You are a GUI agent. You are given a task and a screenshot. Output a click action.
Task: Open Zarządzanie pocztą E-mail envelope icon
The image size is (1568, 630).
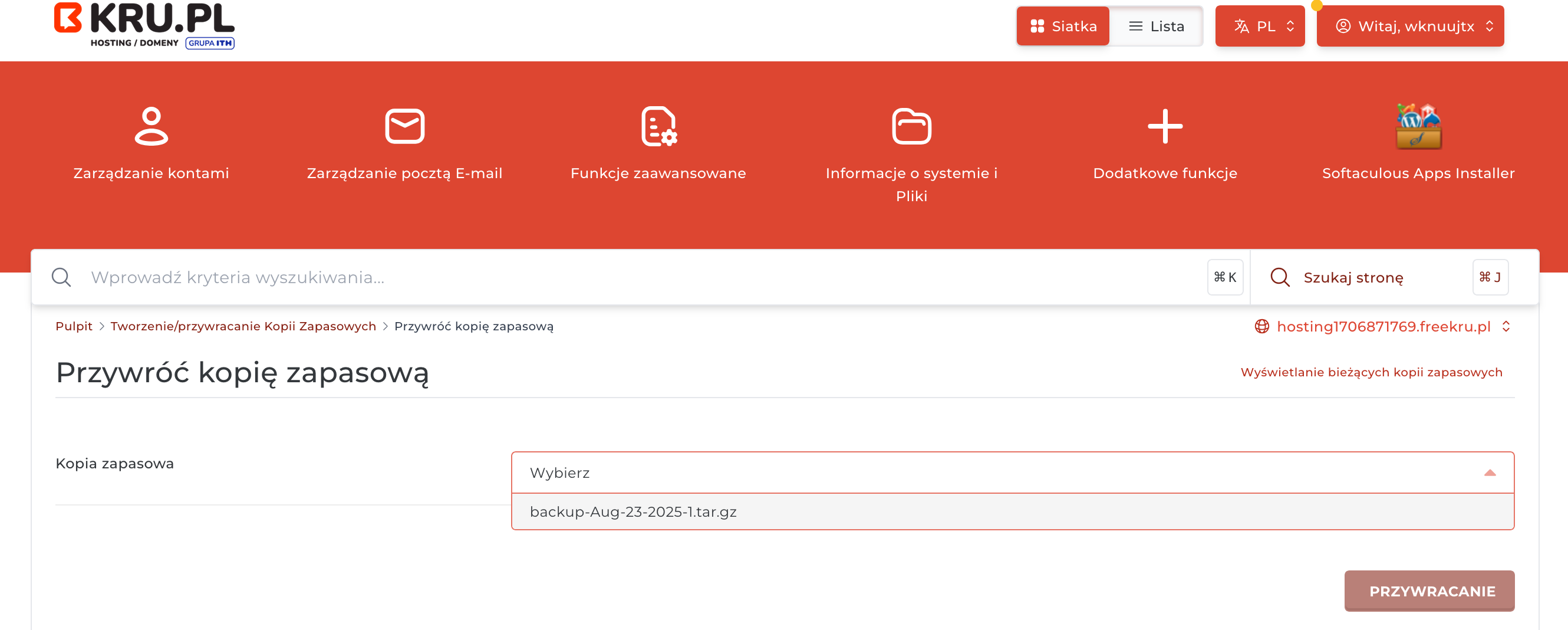[404, 126]
